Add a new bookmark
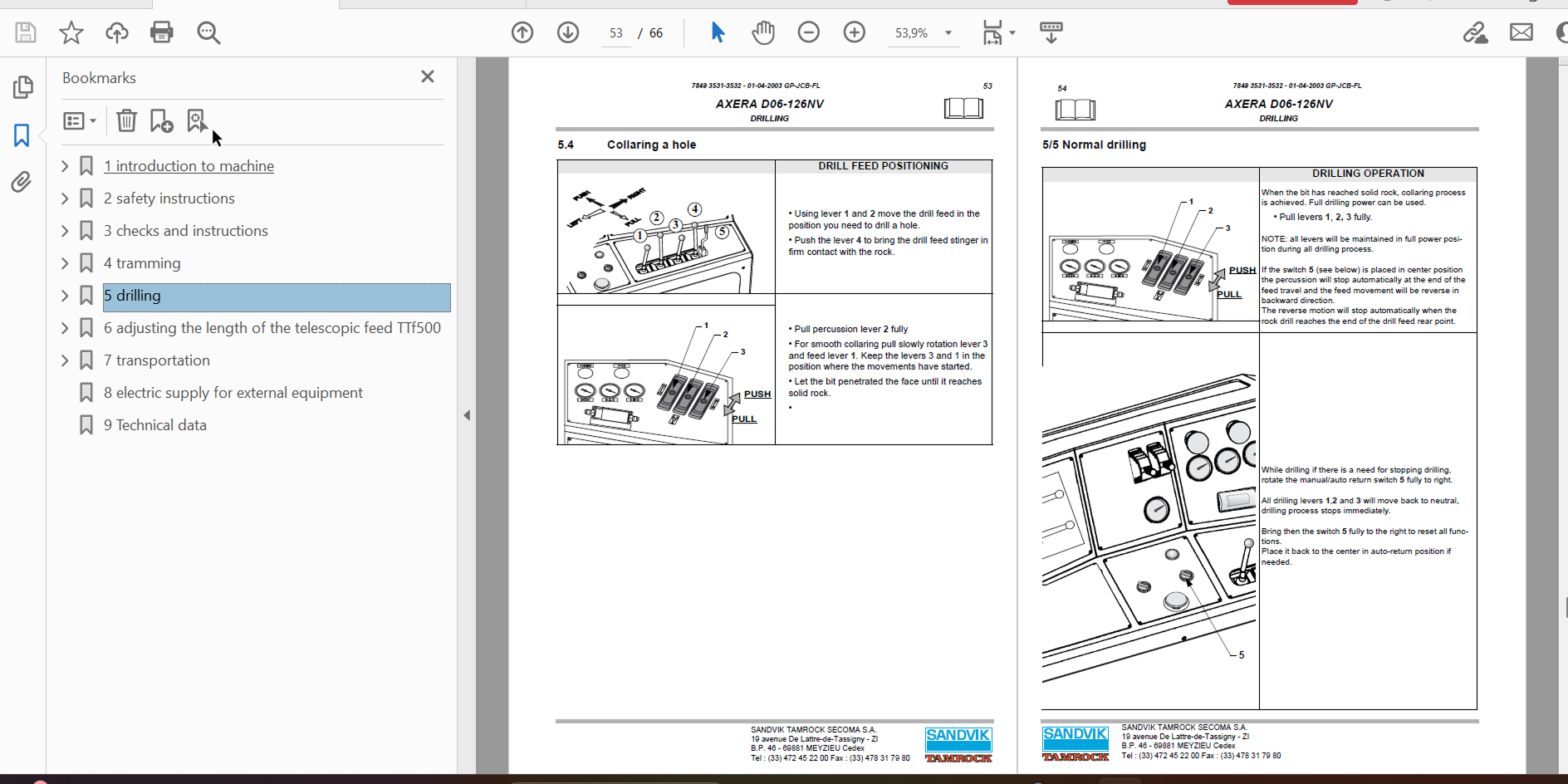The height and width of the screenshot is (784, 1568). [161, 121]
